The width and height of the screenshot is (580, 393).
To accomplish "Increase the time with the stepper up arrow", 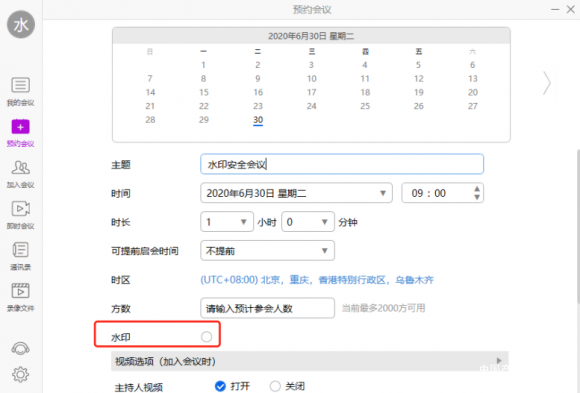I will tap(477, 189).
